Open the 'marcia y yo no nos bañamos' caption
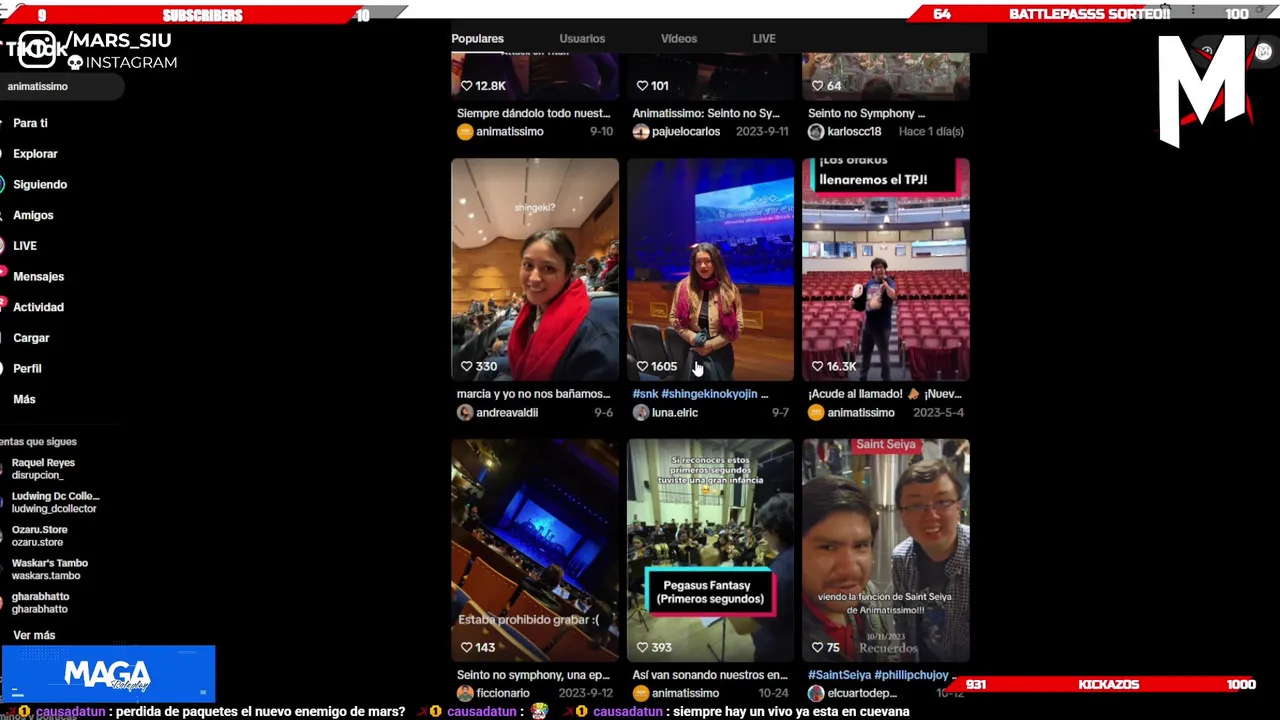Viewport: 1280px width, 720px height. point(533,394)
